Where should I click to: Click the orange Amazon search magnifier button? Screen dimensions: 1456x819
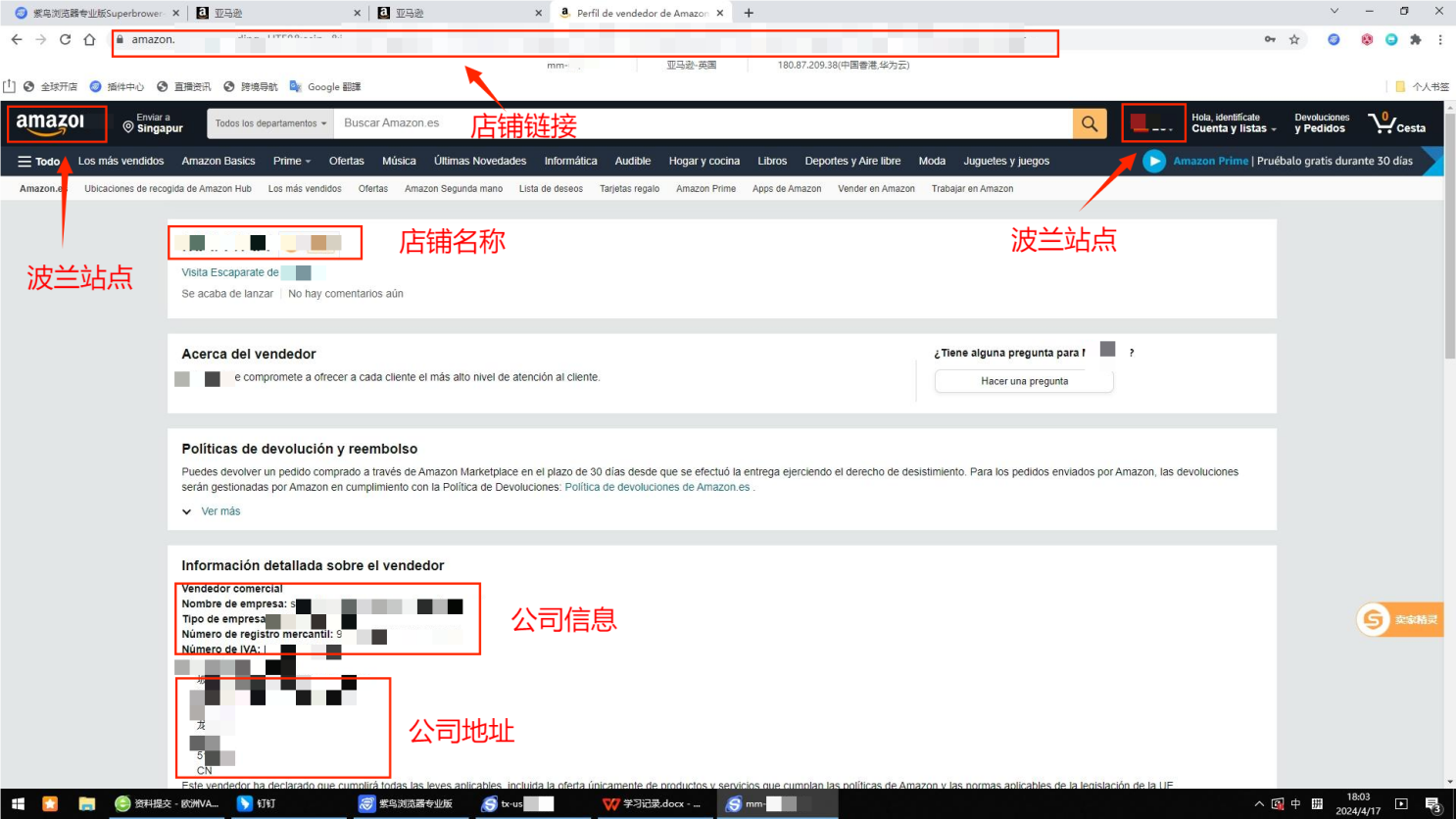1089,123
